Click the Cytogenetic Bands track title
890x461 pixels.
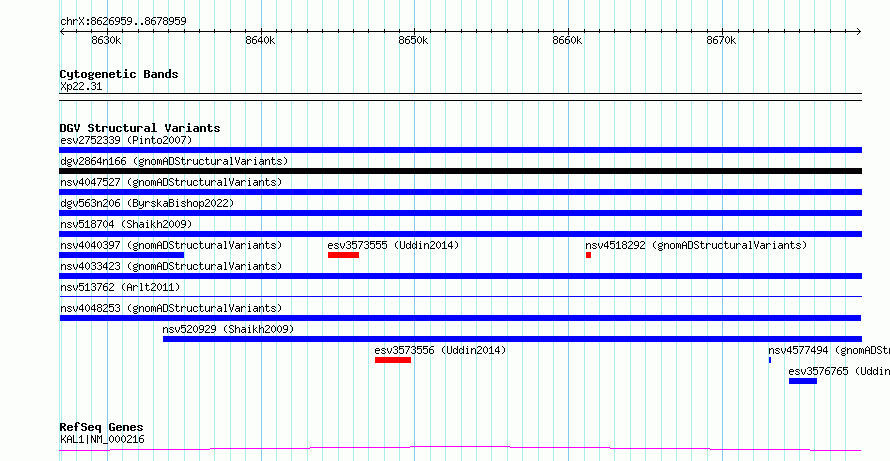(119, 74)
